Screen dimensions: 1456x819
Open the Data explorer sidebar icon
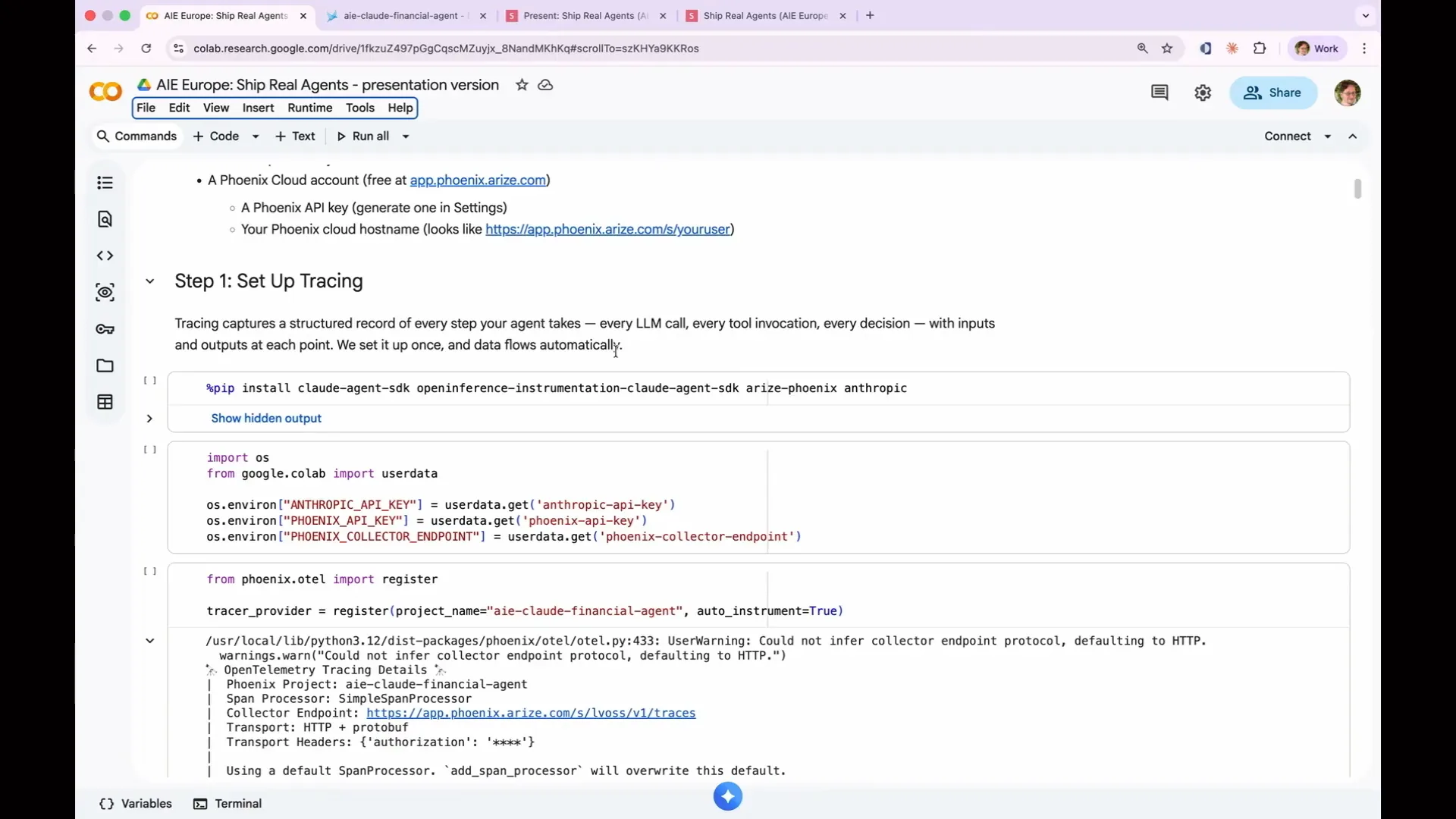pos(105,292)
